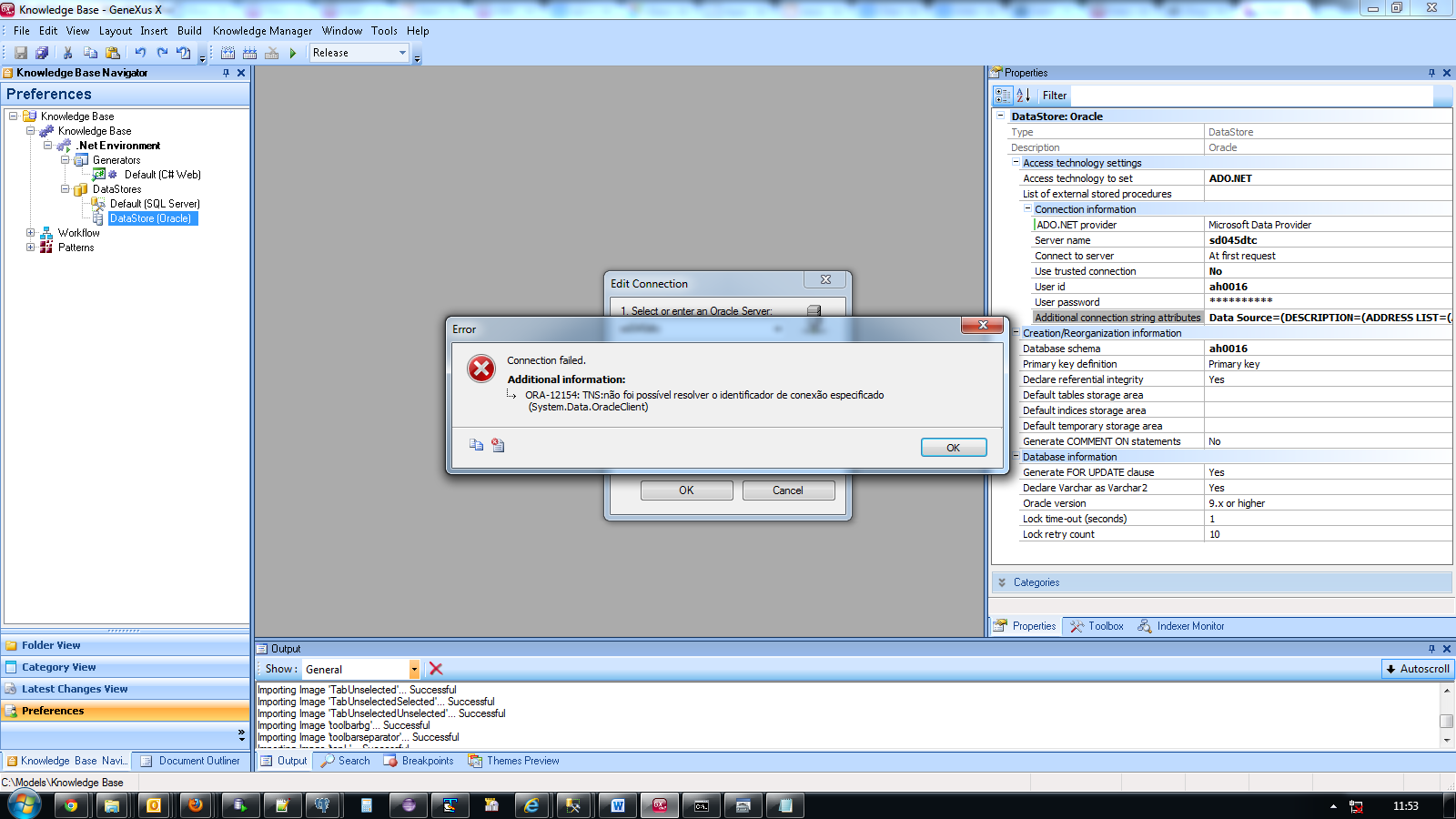Switch to the Breakpoints tab
Viewport: 1456px width, 819px height.
coord(419,761)
